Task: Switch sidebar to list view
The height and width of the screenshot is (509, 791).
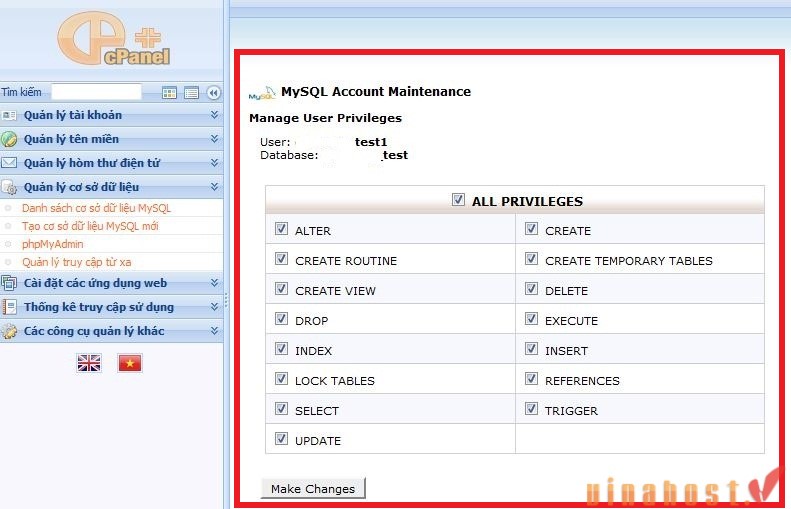Action: point(191,93)
